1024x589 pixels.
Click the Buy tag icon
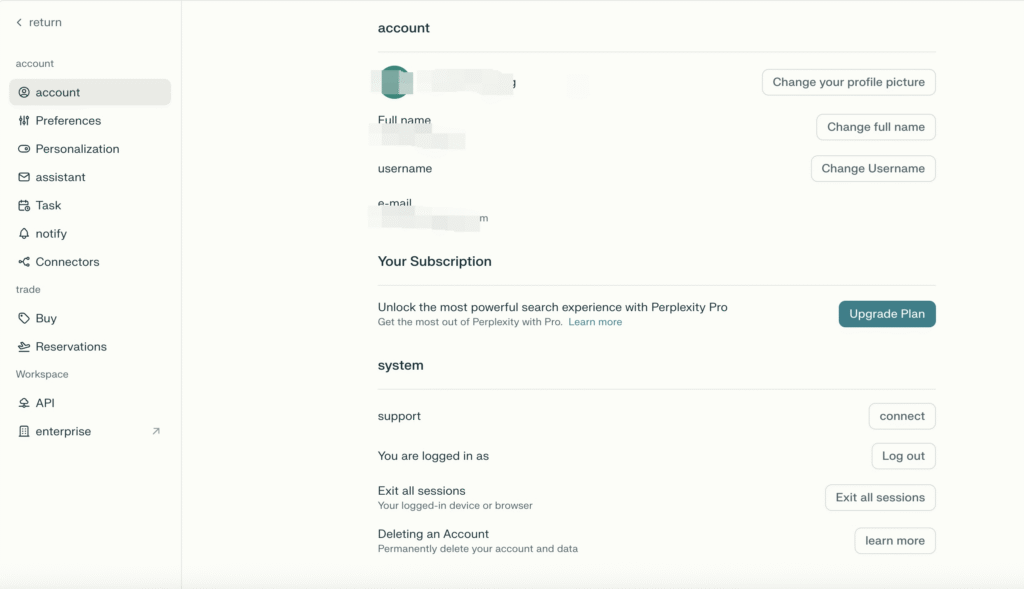[x=24, y=318]
